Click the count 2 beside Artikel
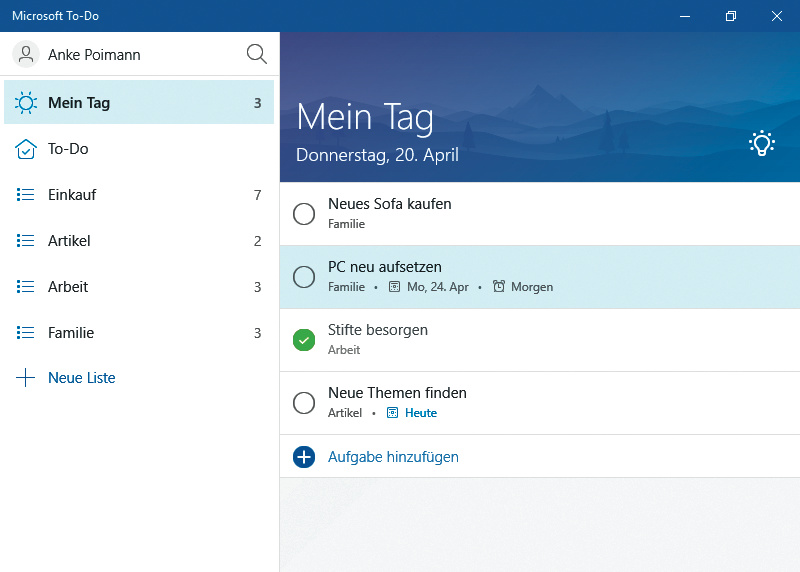The height and width of the screenshot is (572, 800). coord(258,241)
